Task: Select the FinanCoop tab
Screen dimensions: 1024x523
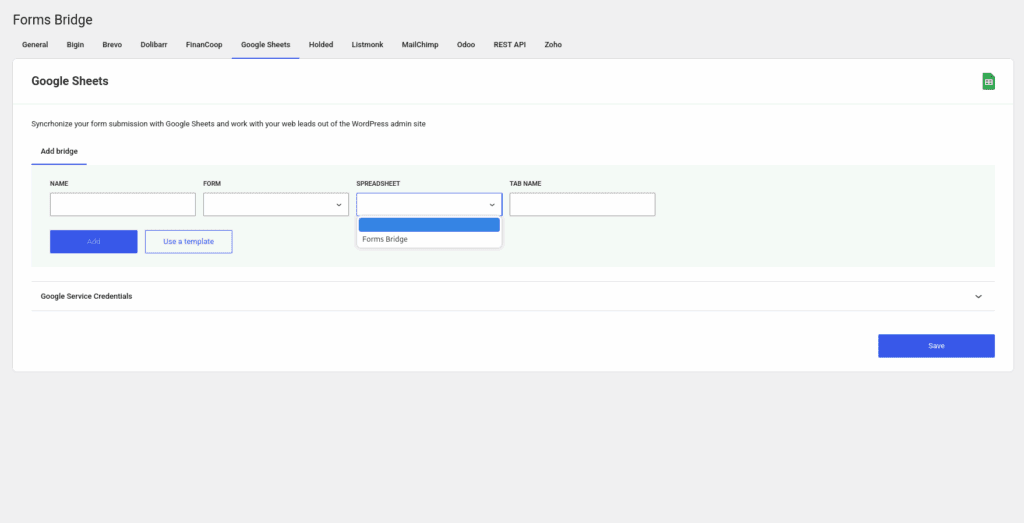Action: (204, 45)
